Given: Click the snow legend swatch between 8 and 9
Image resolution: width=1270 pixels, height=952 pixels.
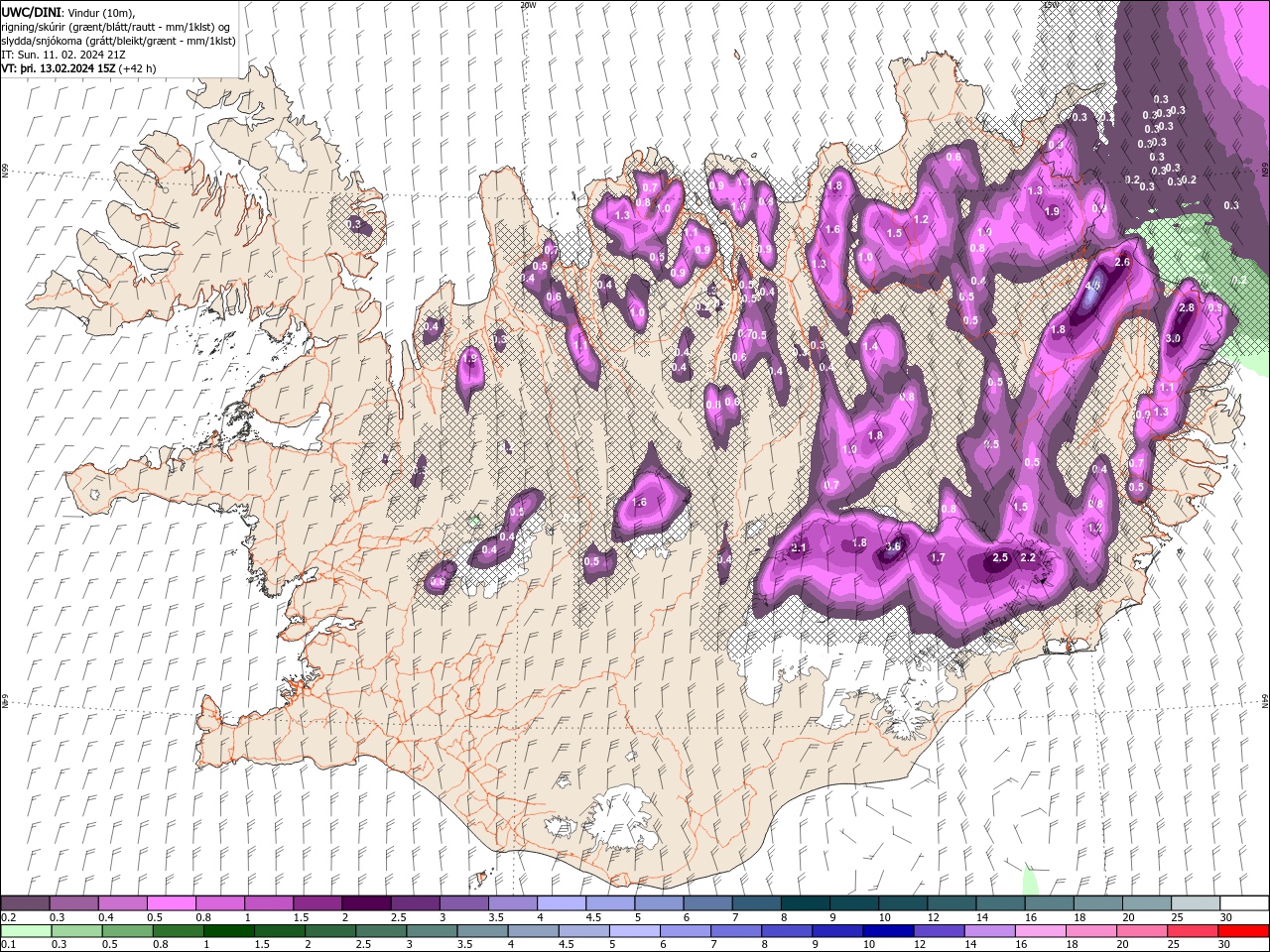Looking at the screenshot, I should (x=805, y=903).
